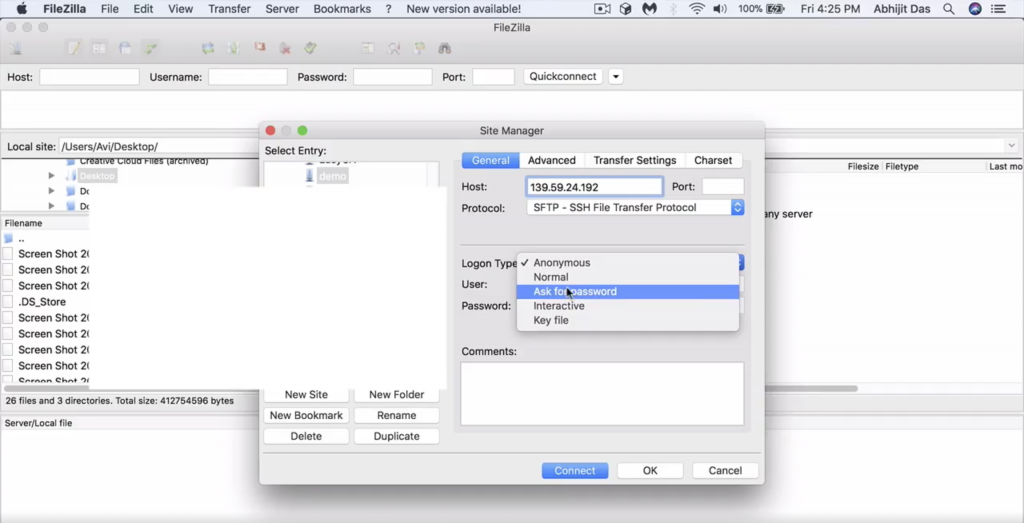Open the Quickconnect history dropdown arrow
1024x523 pixels.
[x=615, y=76]
